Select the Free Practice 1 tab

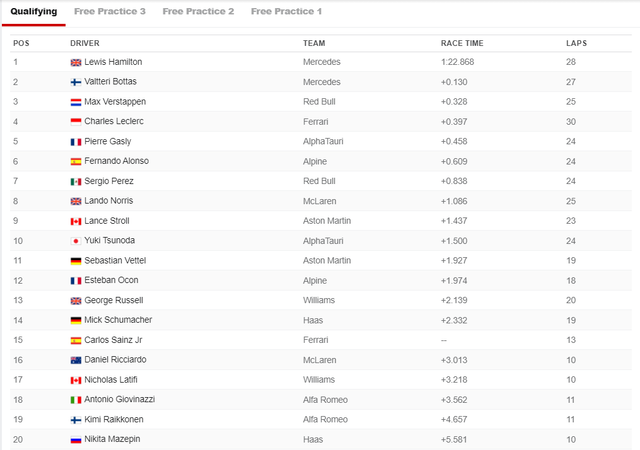(287, 11)
